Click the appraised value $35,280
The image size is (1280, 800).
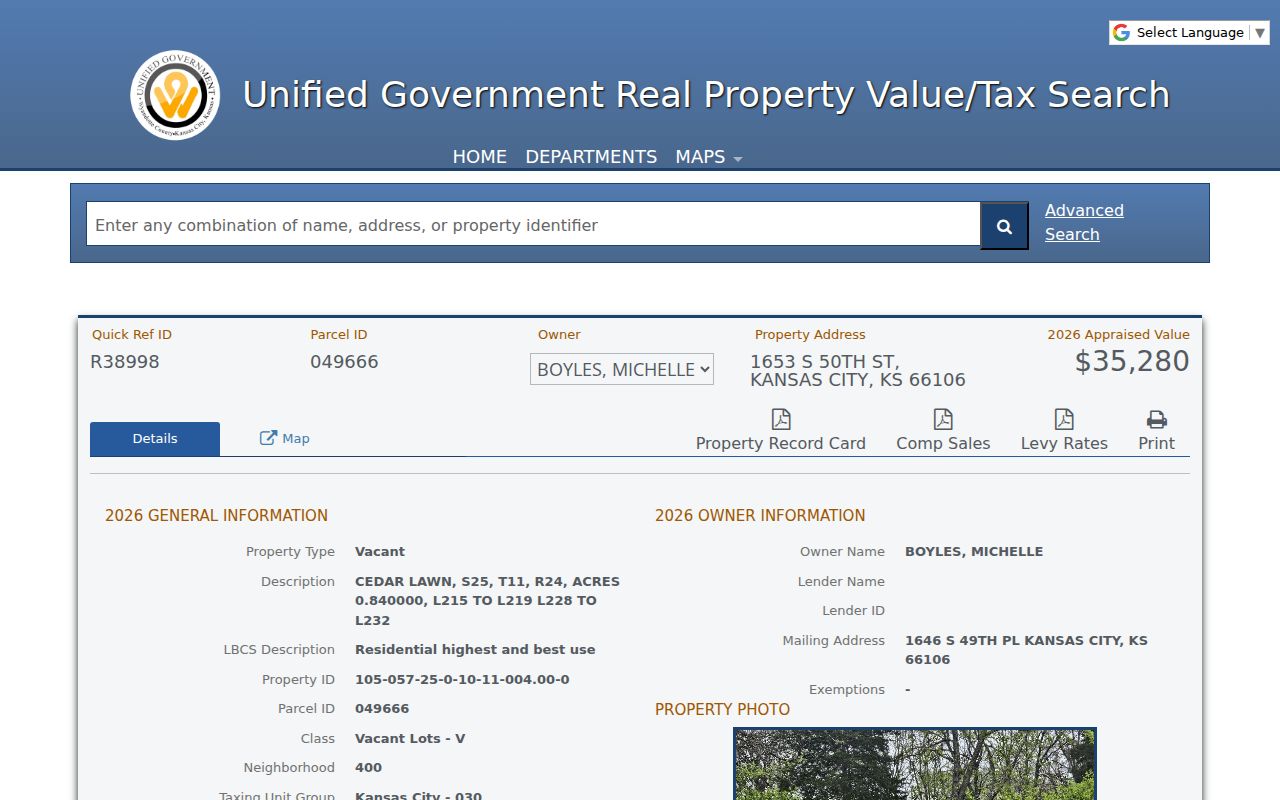[1132, 361]
